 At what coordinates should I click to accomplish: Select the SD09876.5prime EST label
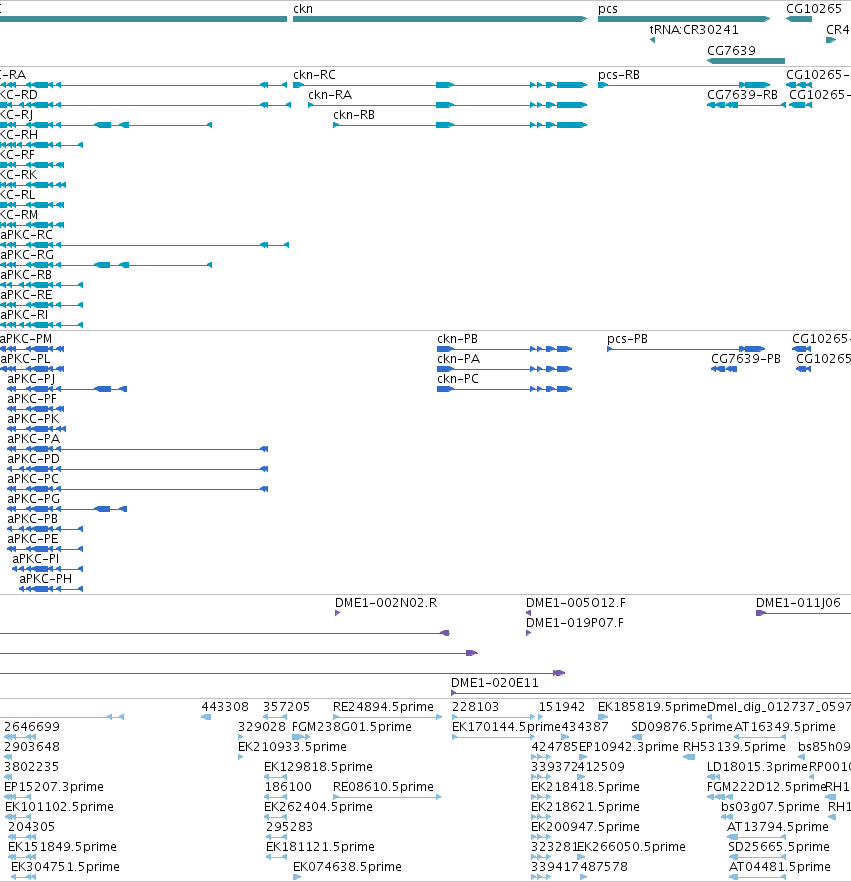click(x=682, y=727)
